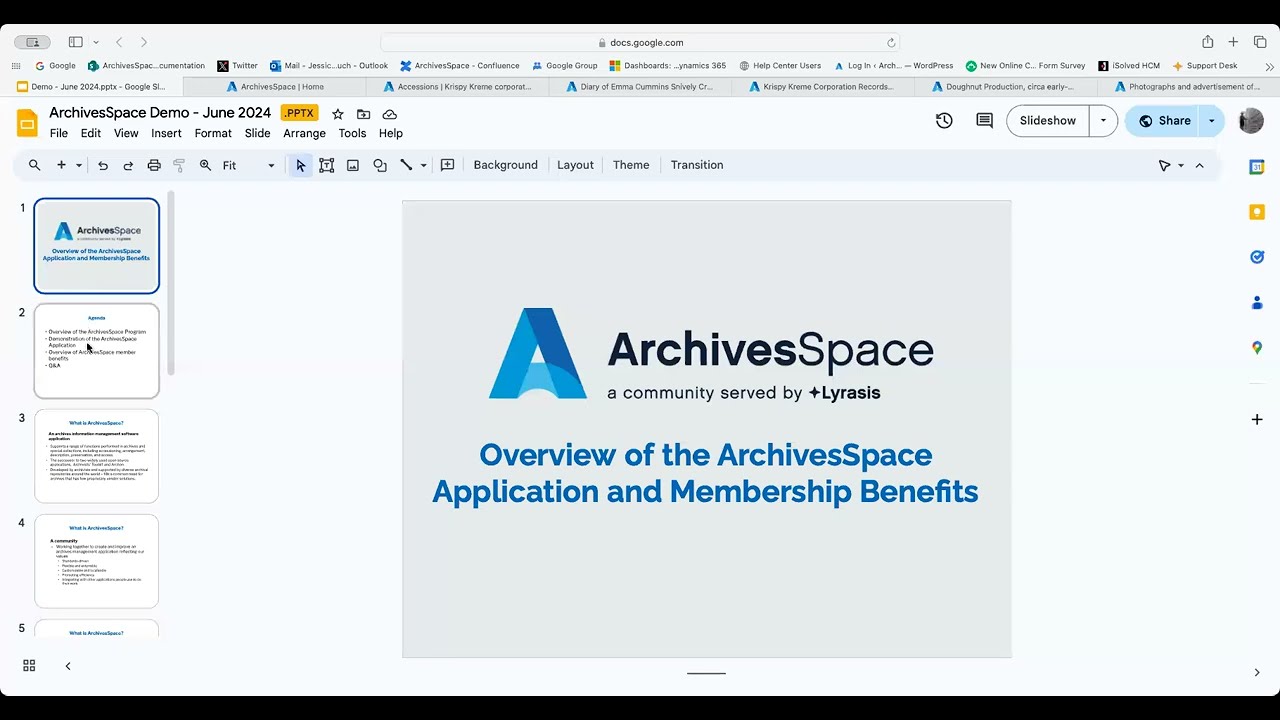
Task: Open Google Keep side panel icon
Action: (1257, 212)
